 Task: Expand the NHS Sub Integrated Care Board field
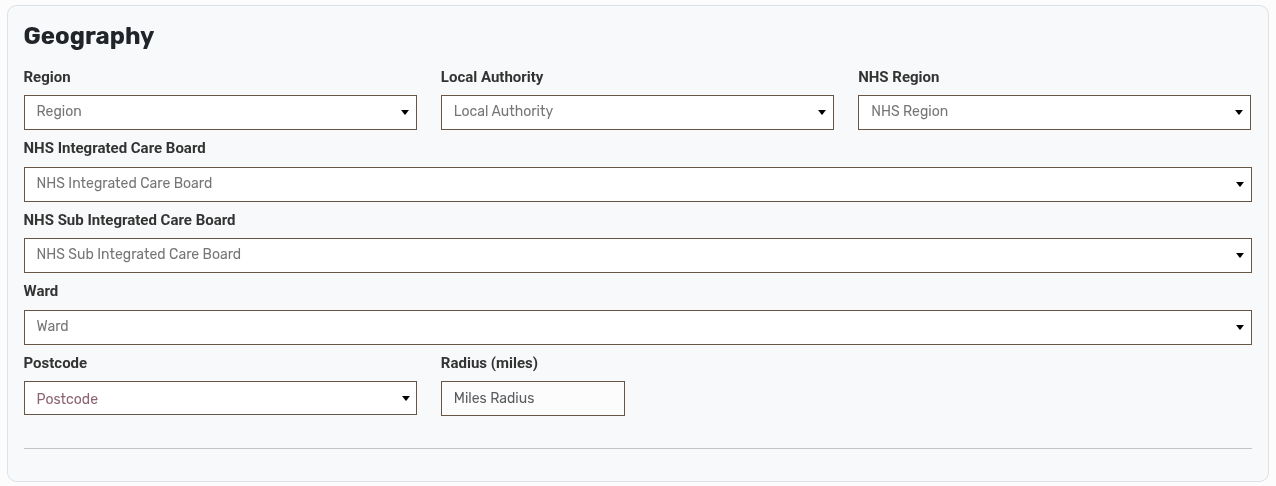620,255
